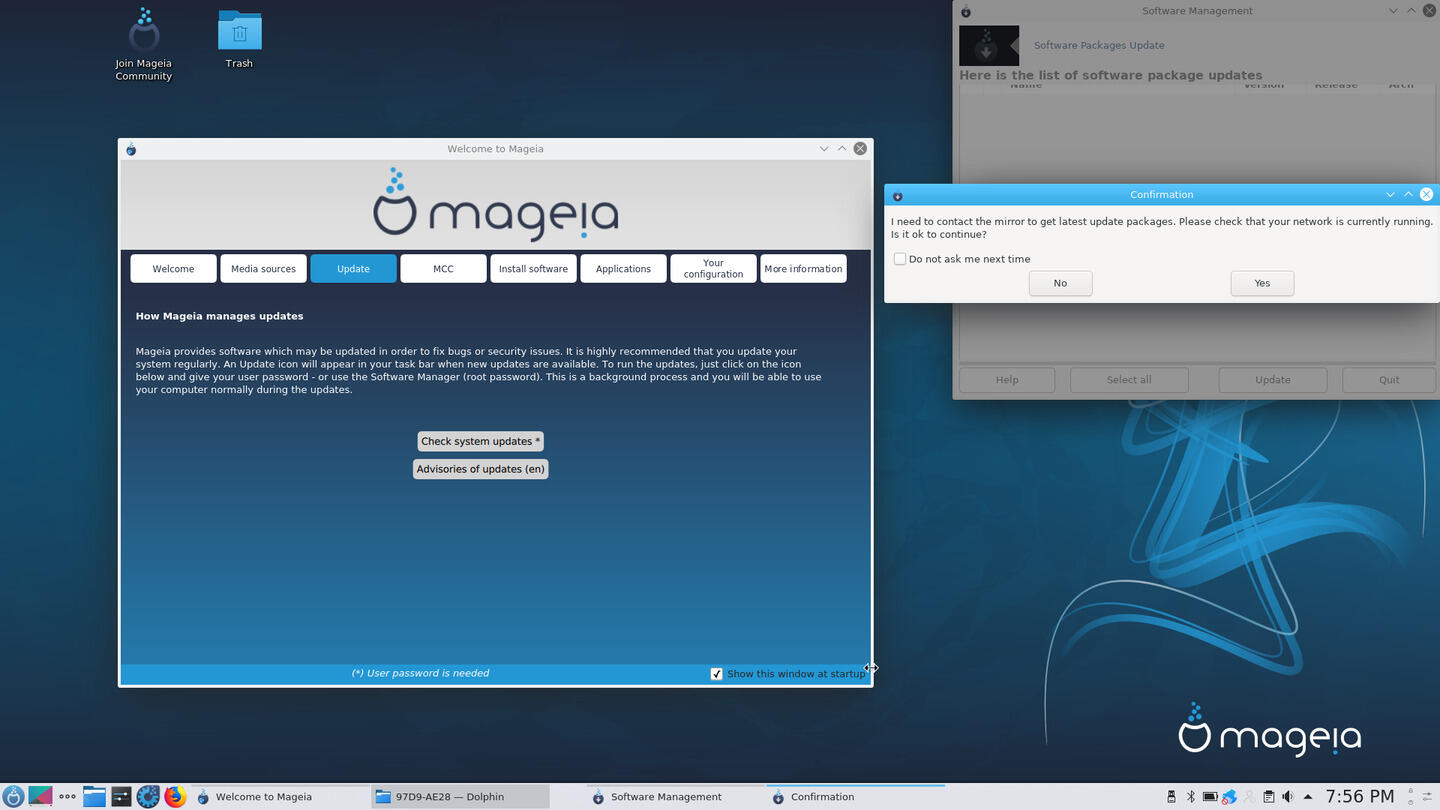The width and height of the screenshot is (1440, 810).
Task: Click '(*) User password is needed' note
Action: 420,673
